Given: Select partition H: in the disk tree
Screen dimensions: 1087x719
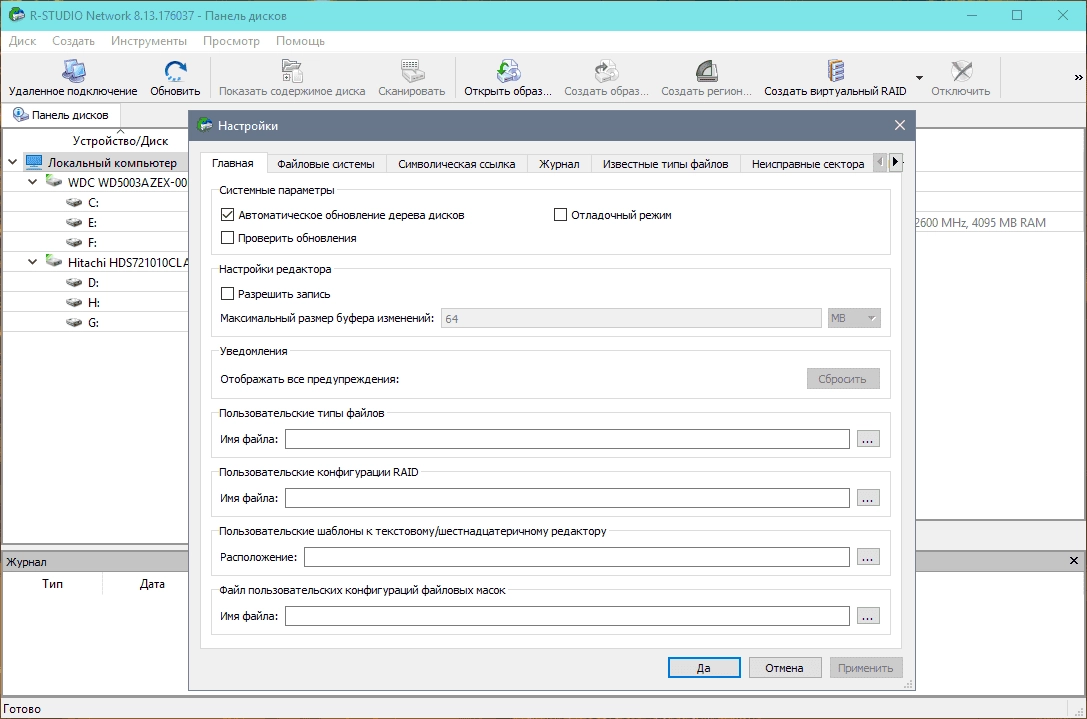Looking at the screenshot, I should pyautogui.click(x=94, y=302).
